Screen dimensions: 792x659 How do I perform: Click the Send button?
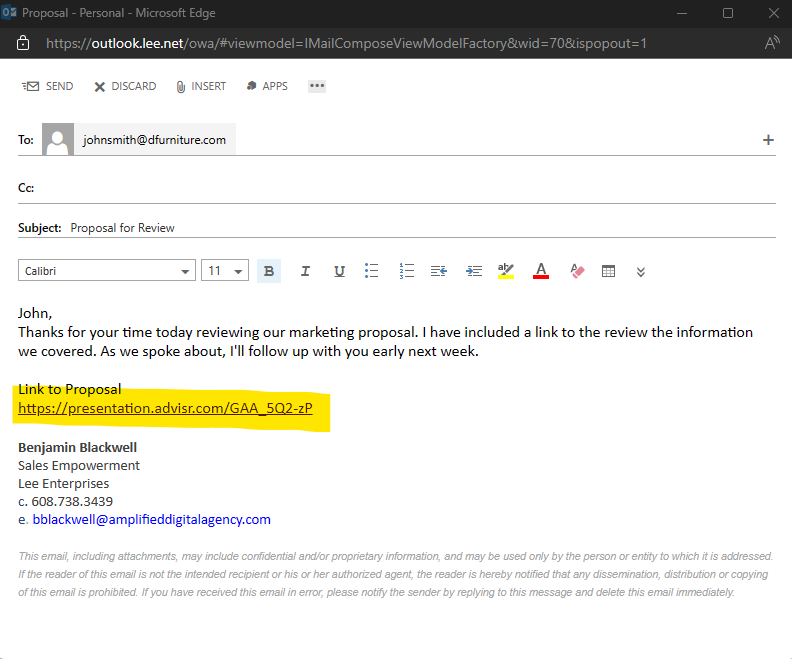pyautogui.click(x=48, y=86)
